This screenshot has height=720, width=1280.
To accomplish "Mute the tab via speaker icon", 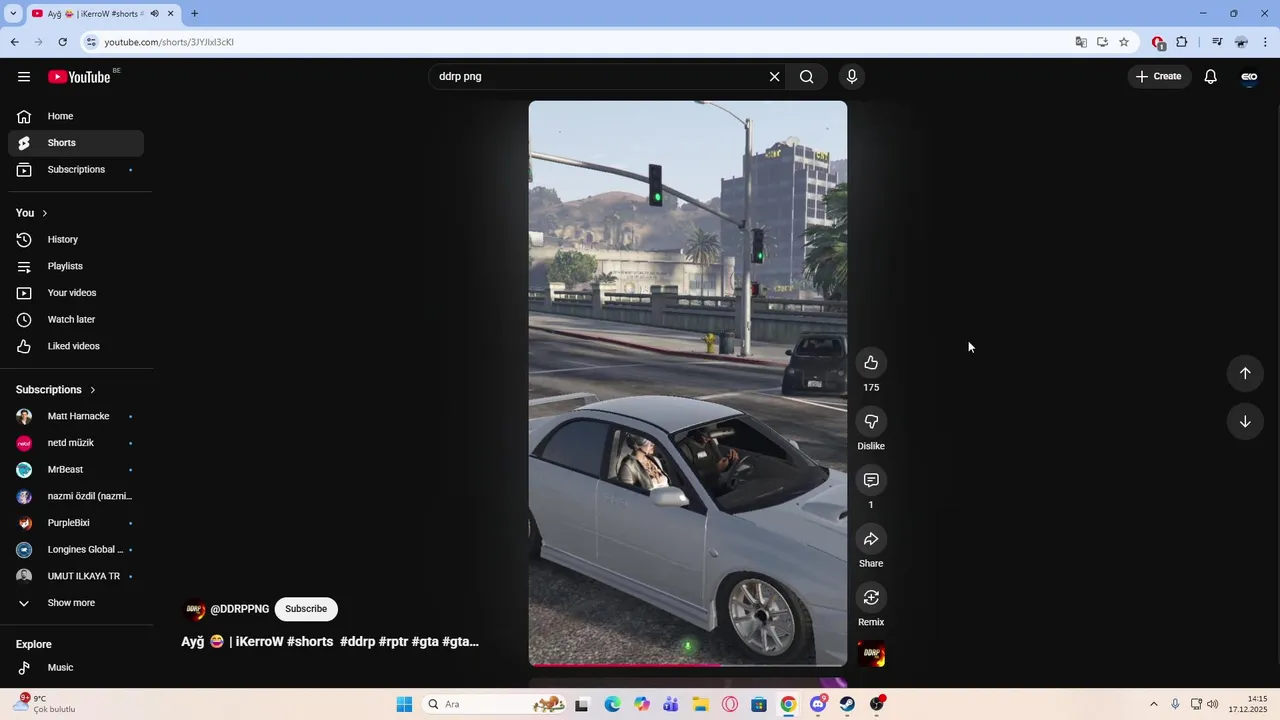I will (154, 14).
